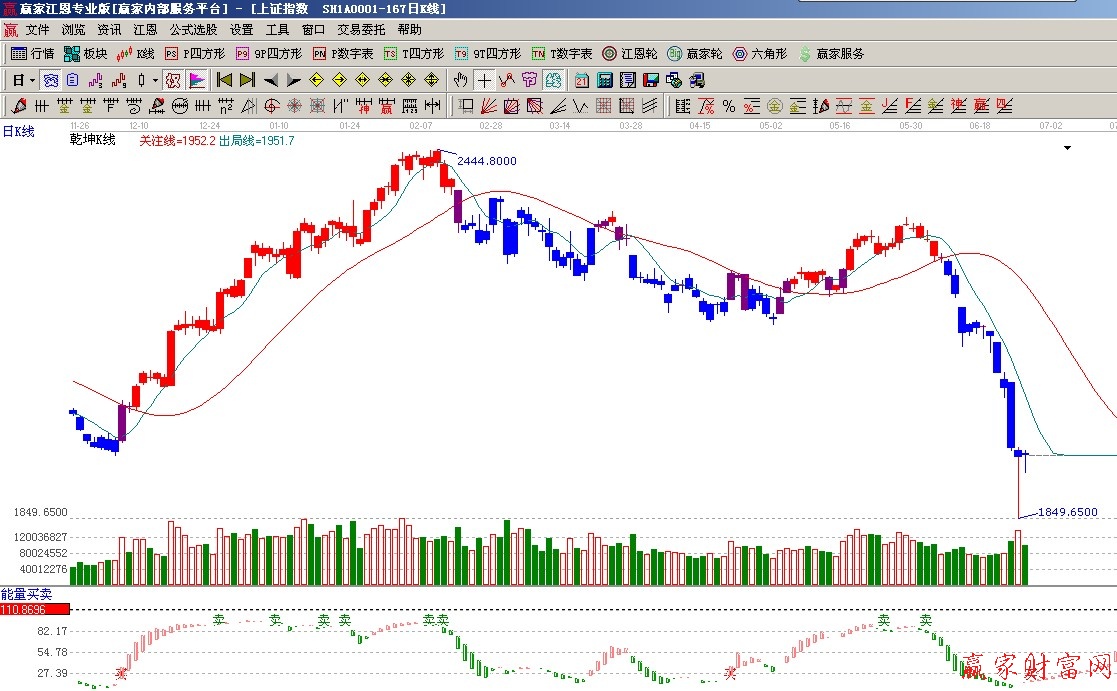The height and width of the screenshot is (691, 1117).
Task: Open the candlestick style dropdown arrow
Action: click(x=155, y=80)
